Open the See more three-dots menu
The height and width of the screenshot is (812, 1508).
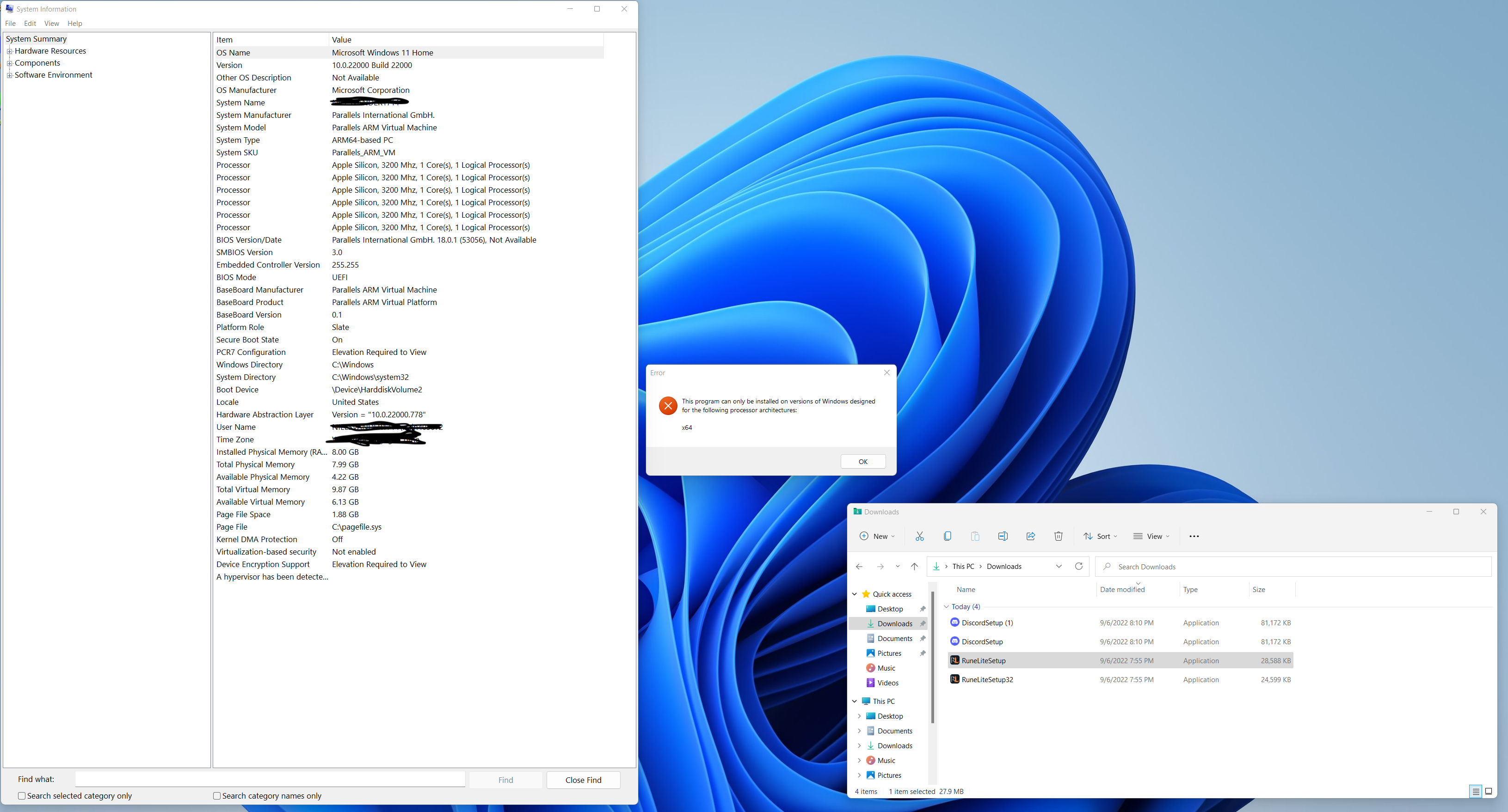coord(1194,536)
